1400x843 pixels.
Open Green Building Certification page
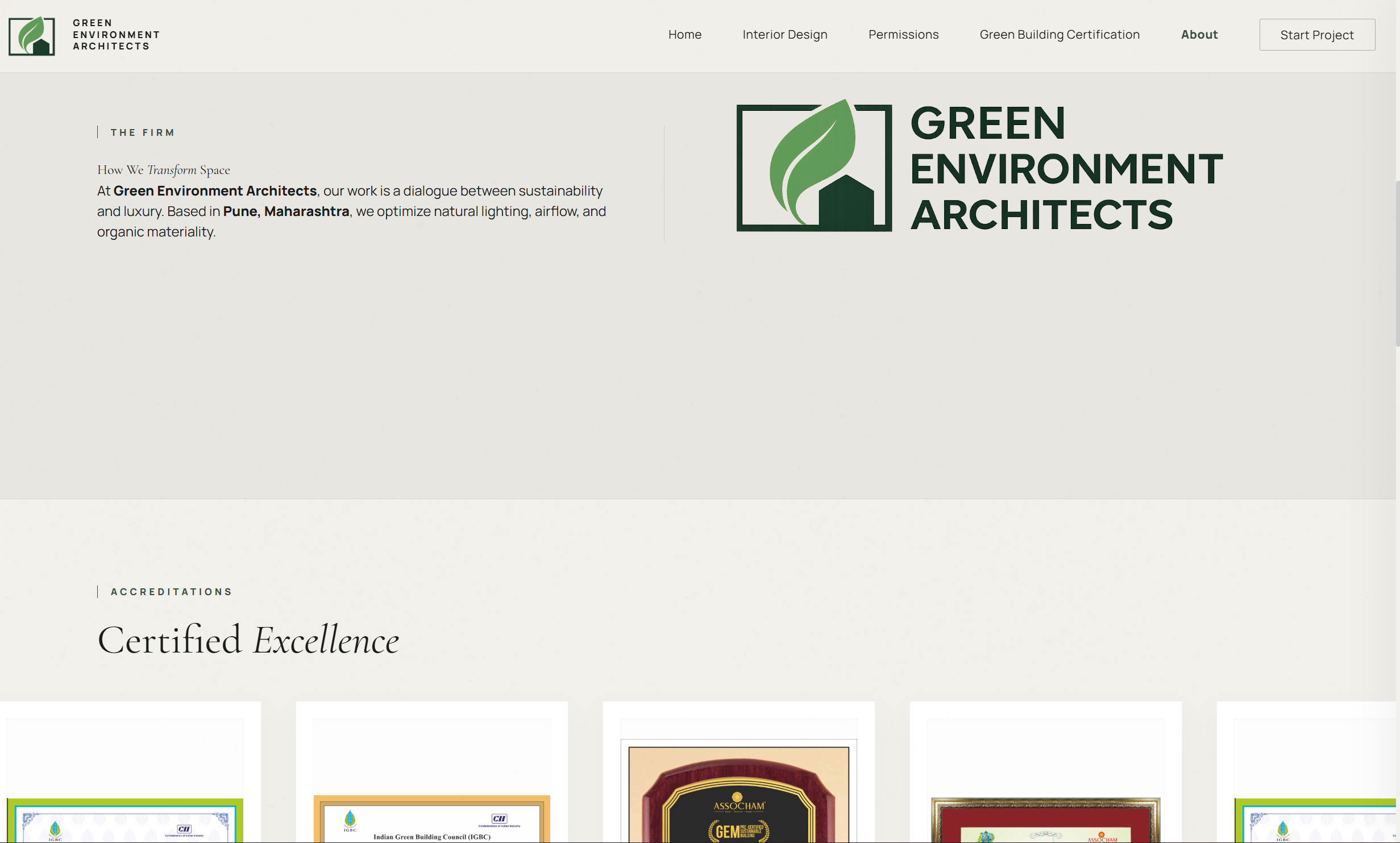[x=1060, y=35]
